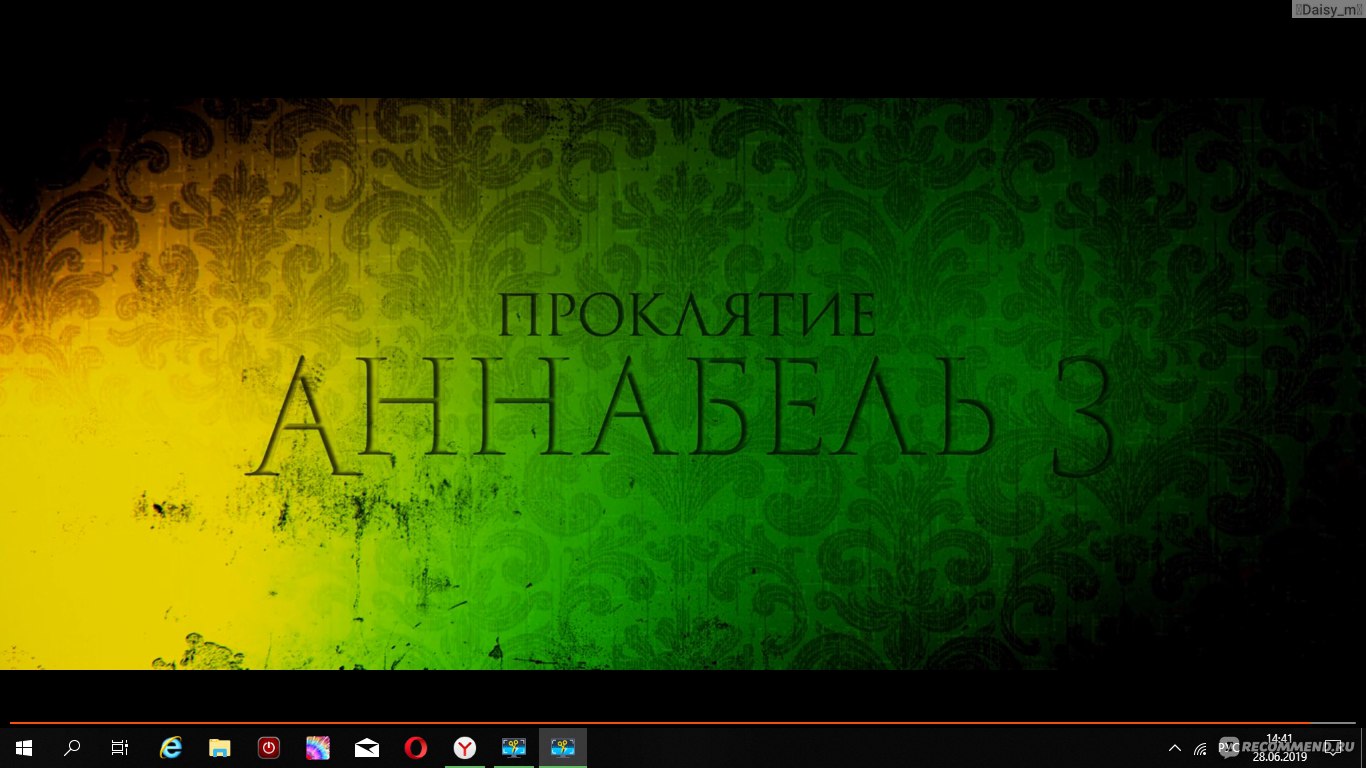Open Task View on the taskbar
The width and height of the screenshot is (1366, 768).
[120, 748]
